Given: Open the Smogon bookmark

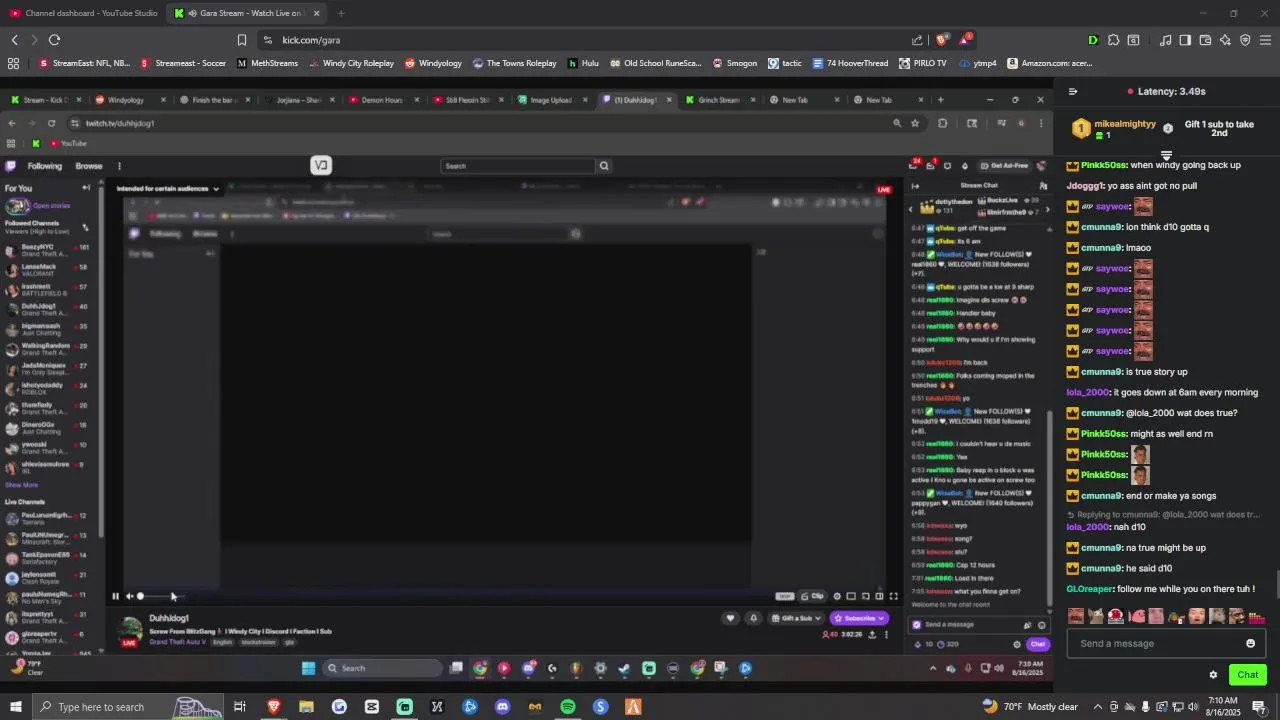Looking at the screenshot, I should pyautogui.click(x=735, y=63).
